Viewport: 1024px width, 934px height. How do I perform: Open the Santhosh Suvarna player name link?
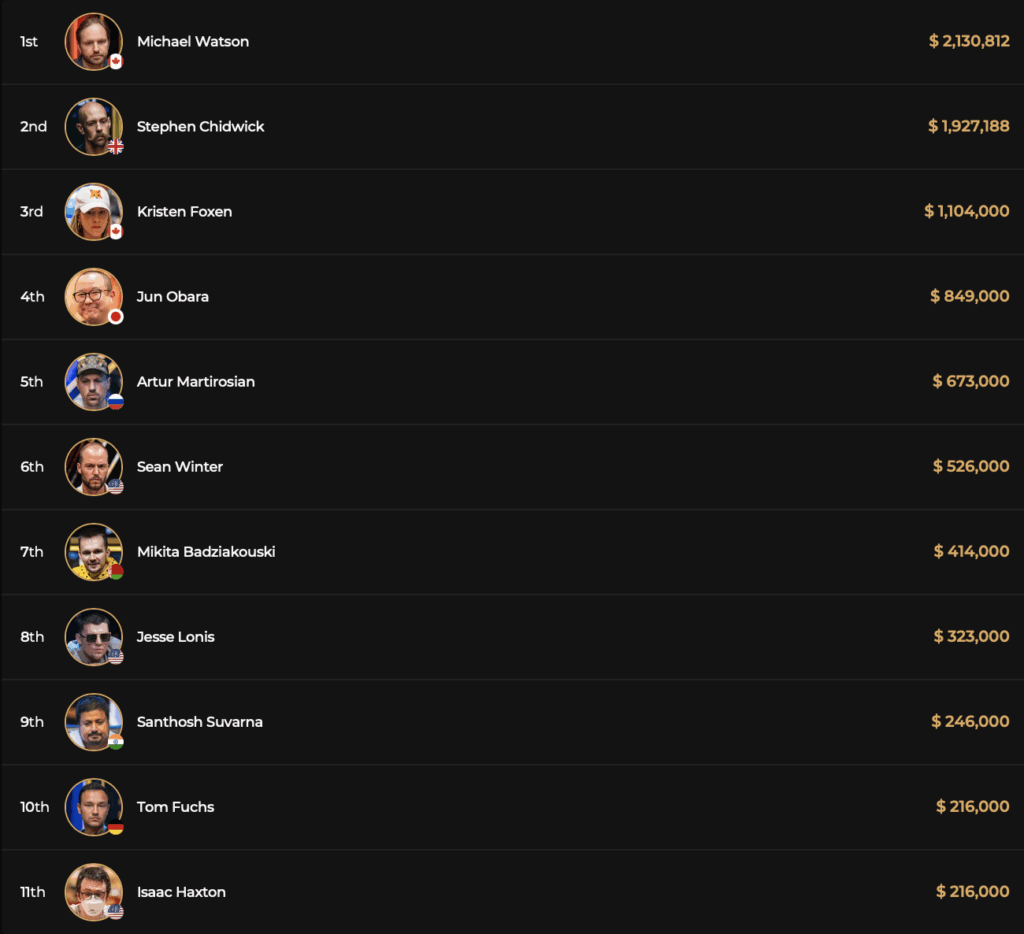[x=200, y=722]
